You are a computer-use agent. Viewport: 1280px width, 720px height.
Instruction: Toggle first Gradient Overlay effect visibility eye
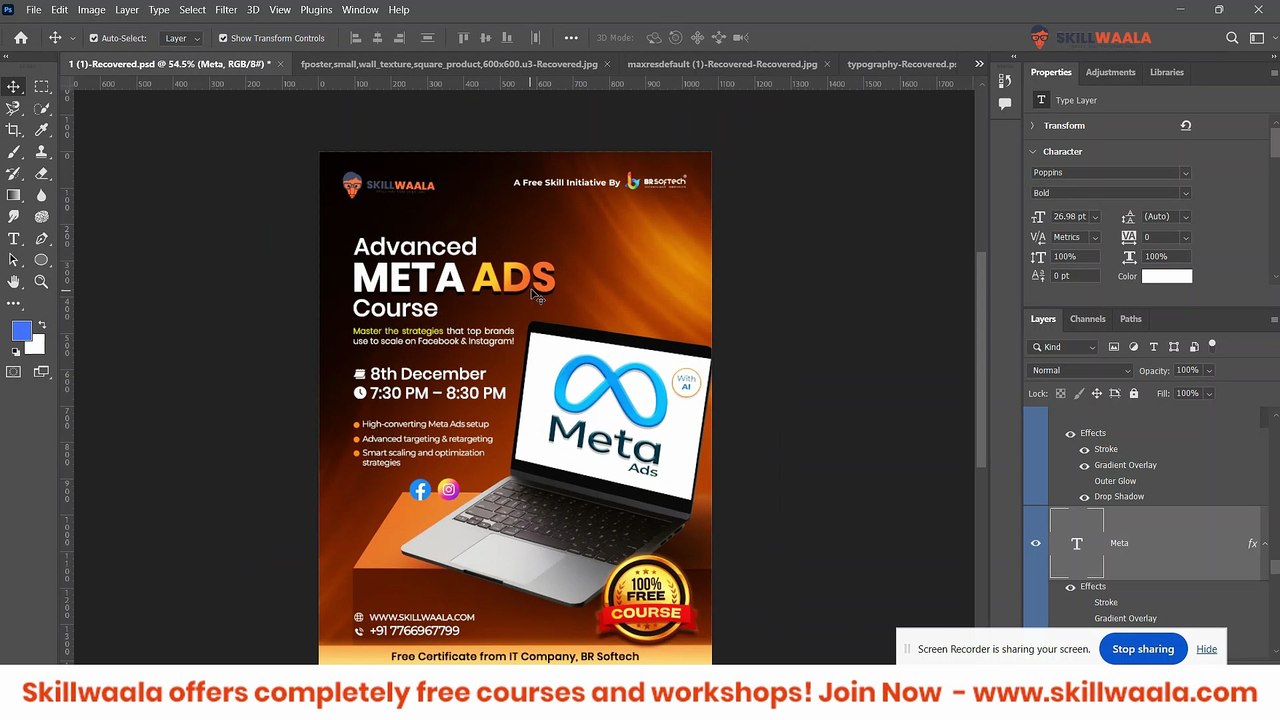[1084, 466]
